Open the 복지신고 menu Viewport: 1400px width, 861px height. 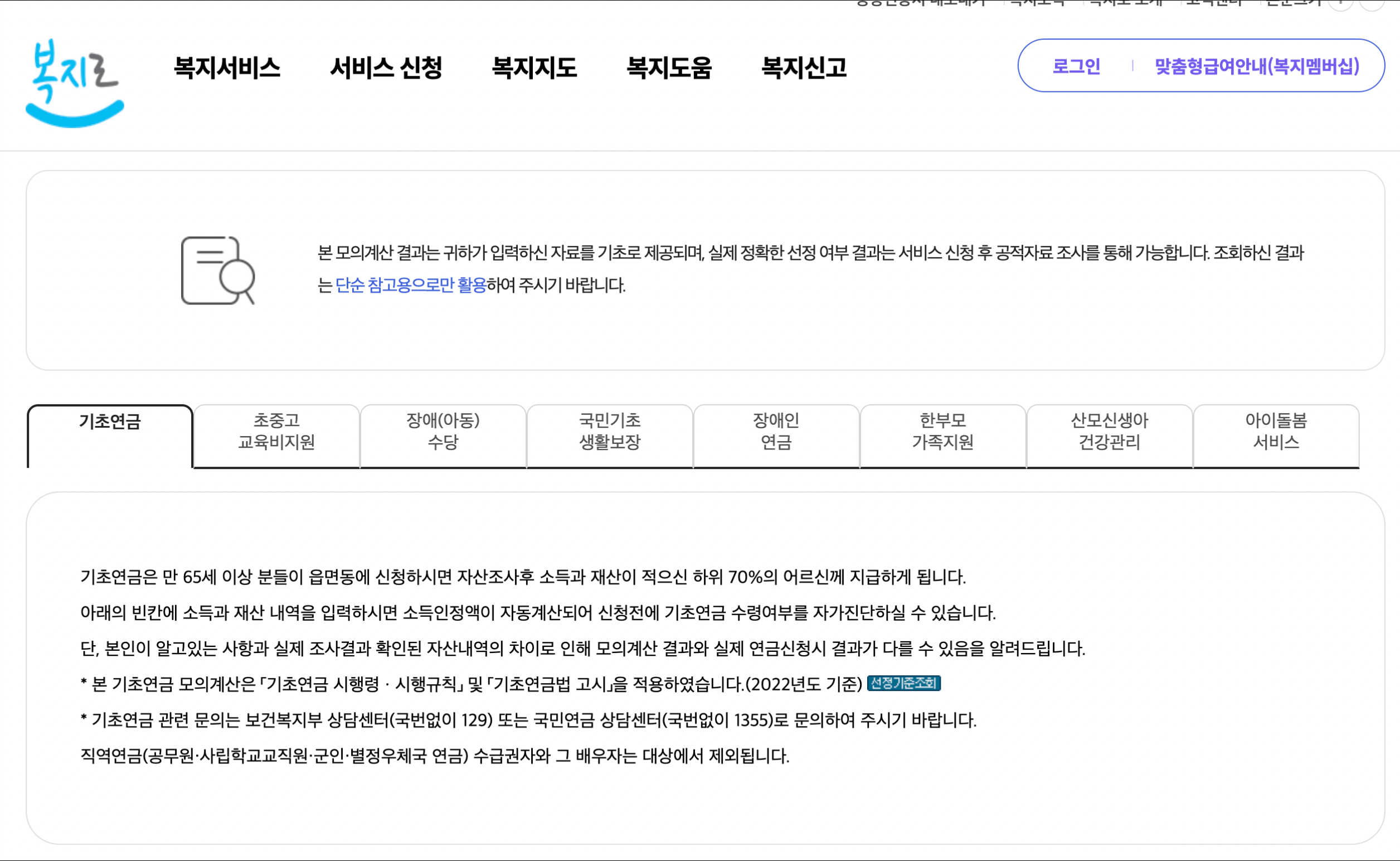tap(804, 68)
